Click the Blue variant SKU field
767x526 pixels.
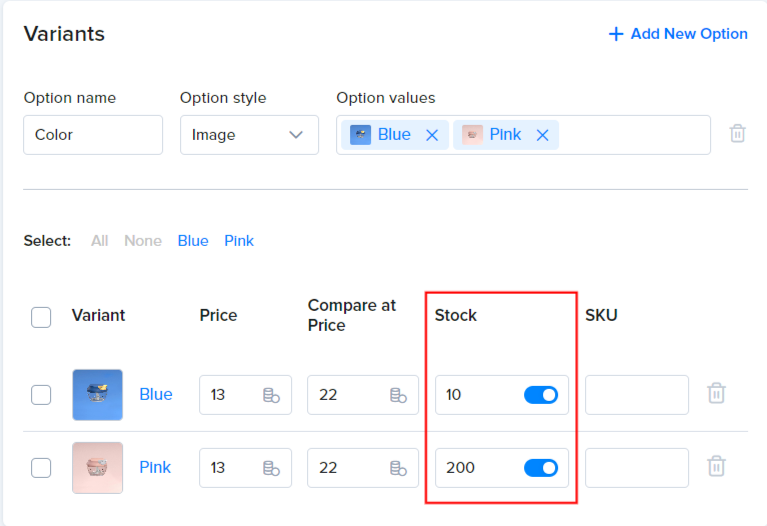click(637, 395)
